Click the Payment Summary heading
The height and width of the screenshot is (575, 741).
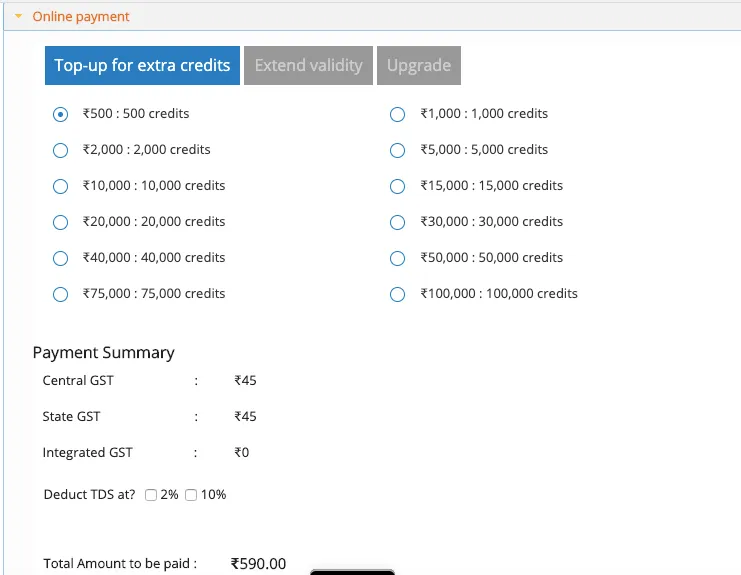(x=103, y=353)
